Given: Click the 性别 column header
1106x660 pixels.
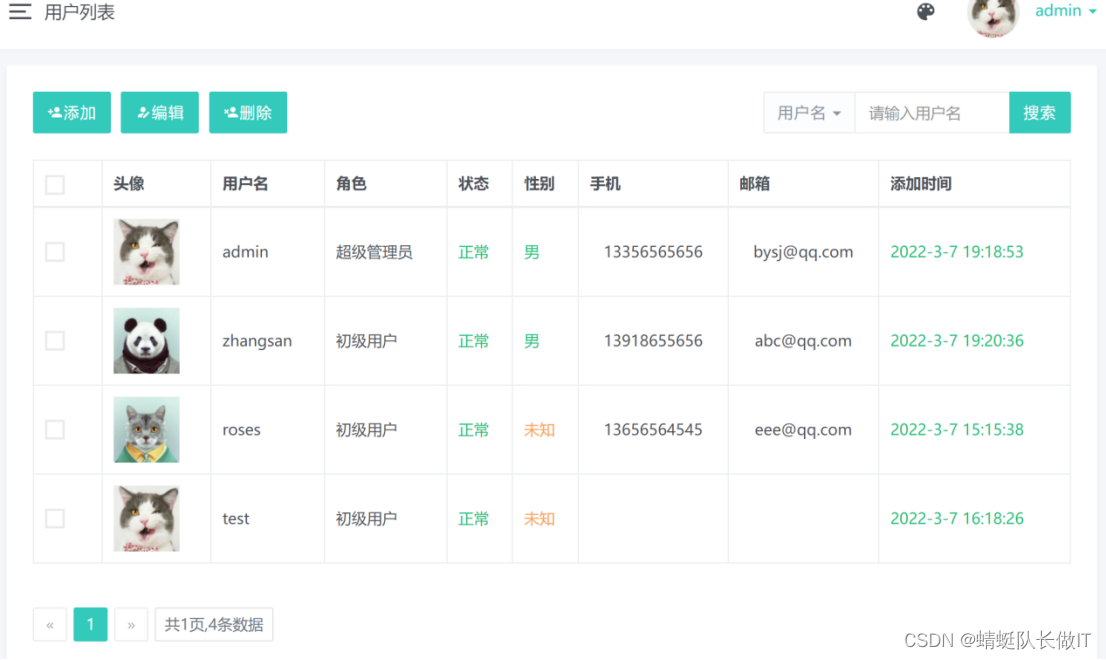Looking at the screenshot, I should point(539,184).
